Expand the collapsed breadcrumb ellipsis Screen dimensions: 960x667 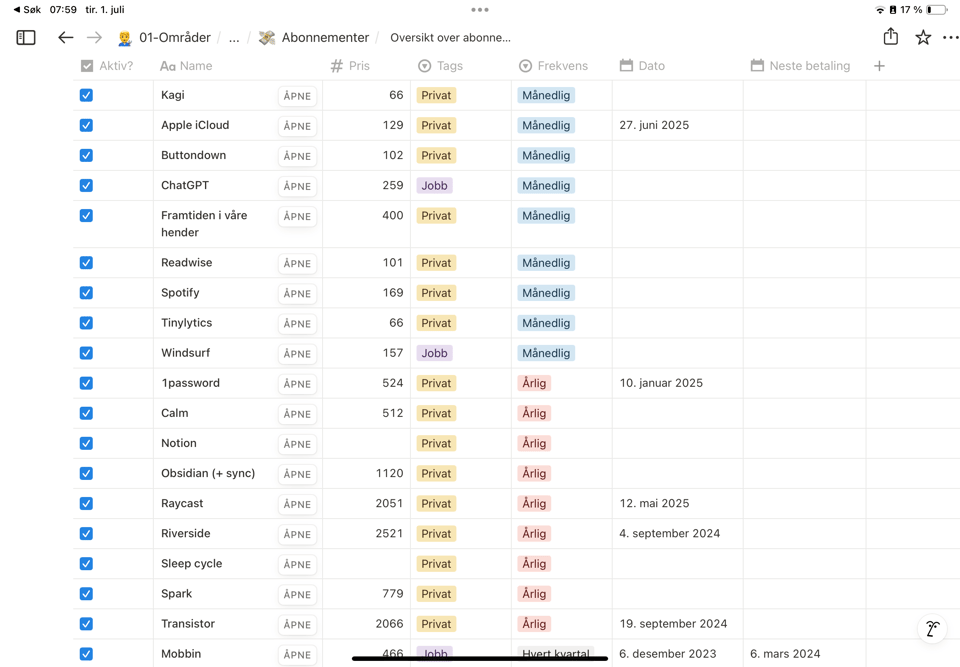234,38
